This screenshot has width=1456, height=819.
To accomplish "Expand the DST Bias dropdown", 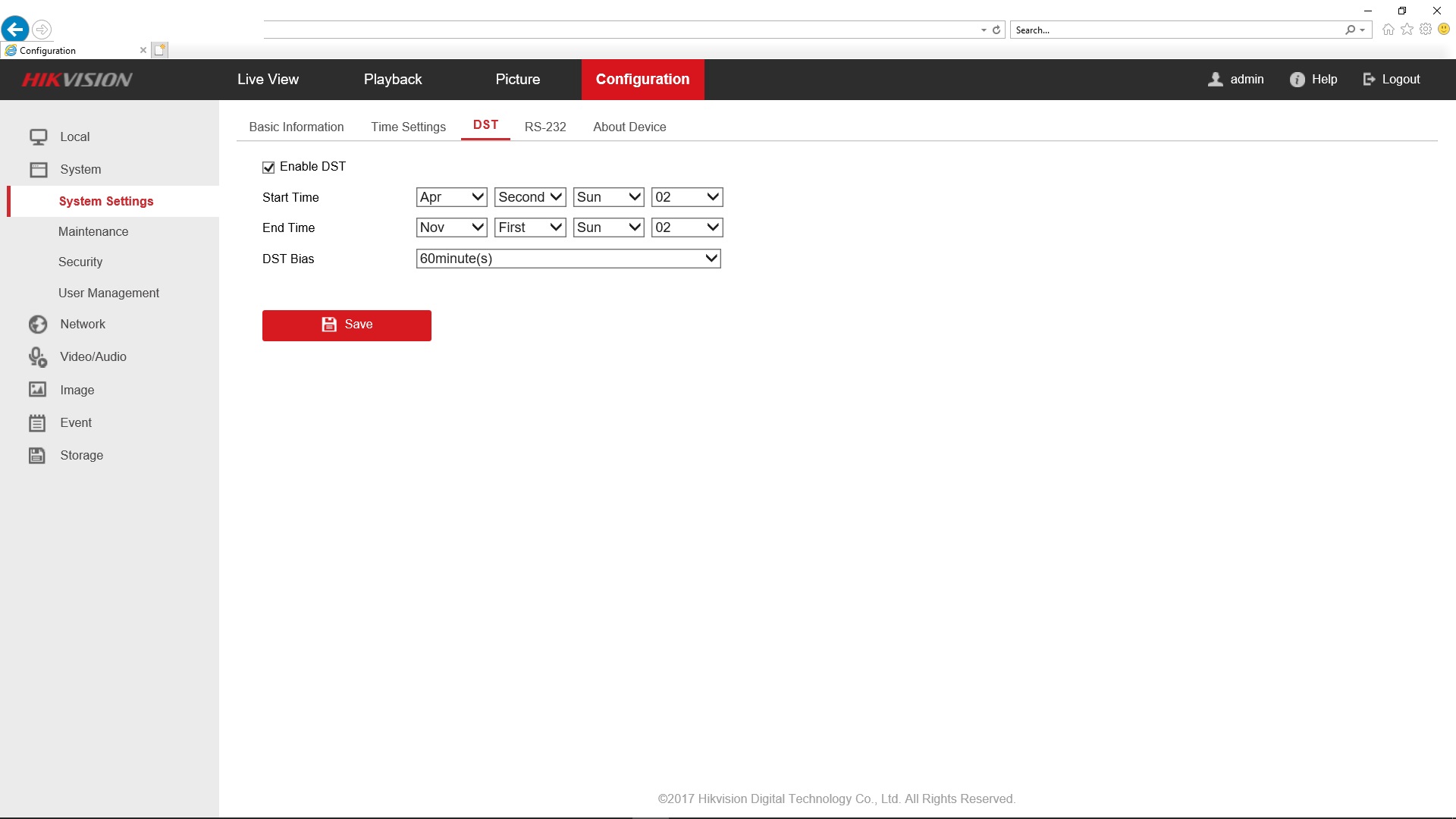I will (568, 259).
